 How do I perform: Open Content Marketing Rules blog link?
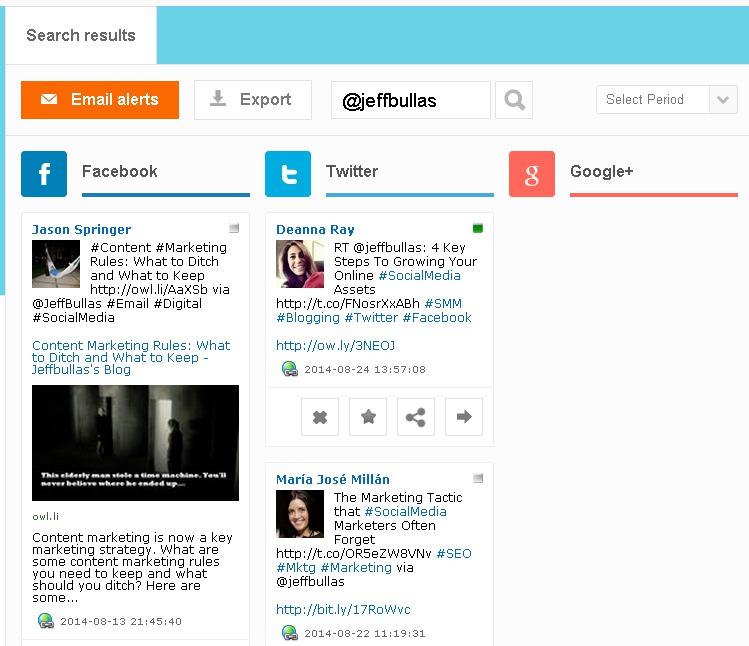click(x=131, y=357)
